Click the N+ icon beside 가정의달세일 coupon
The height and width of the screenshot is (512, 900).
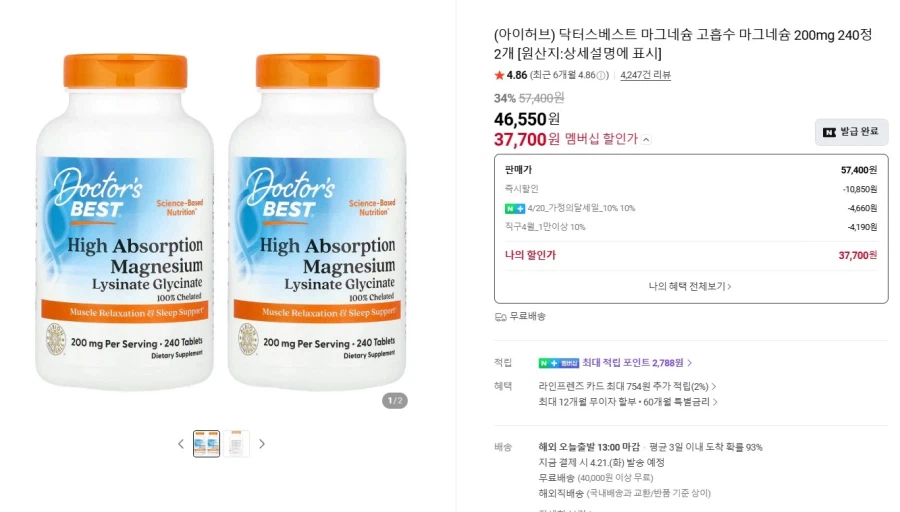coord(514,208)
